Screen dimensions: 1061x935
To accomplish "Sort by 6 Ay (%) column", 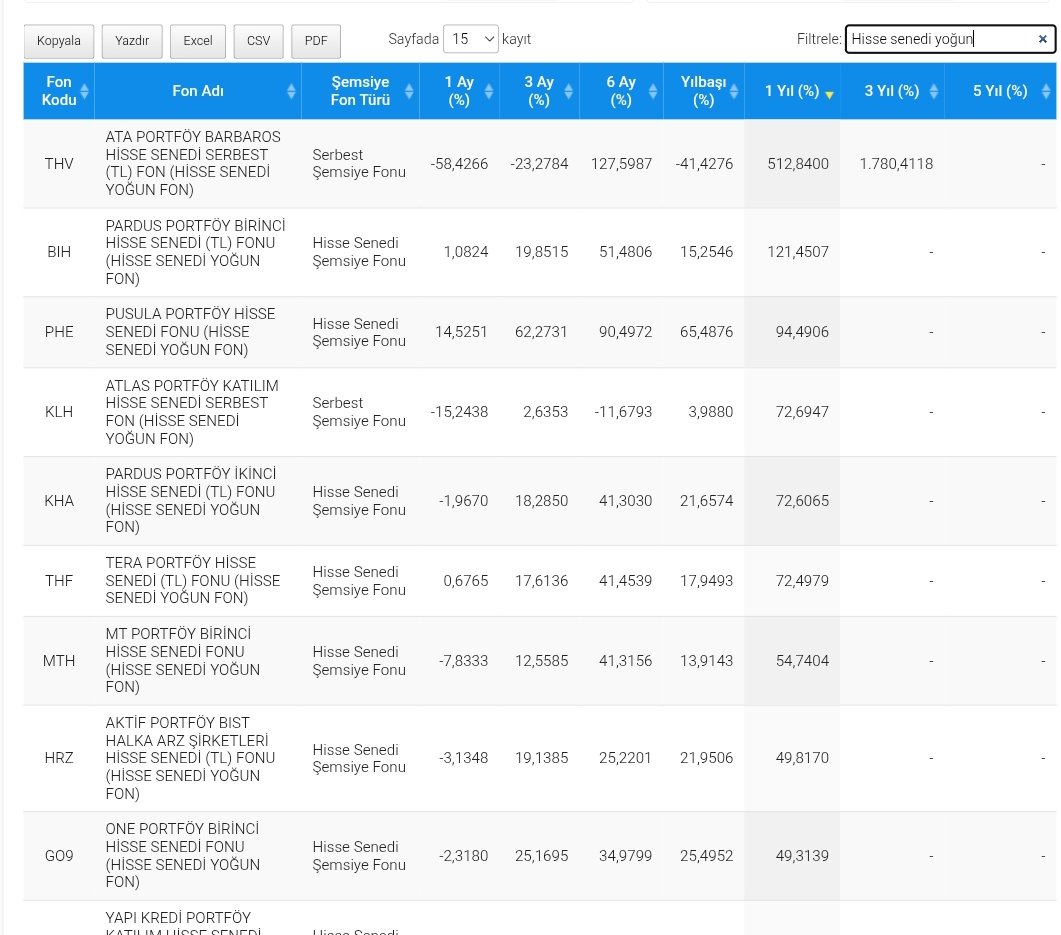I will pyautogui.click(x=621, y=91).
